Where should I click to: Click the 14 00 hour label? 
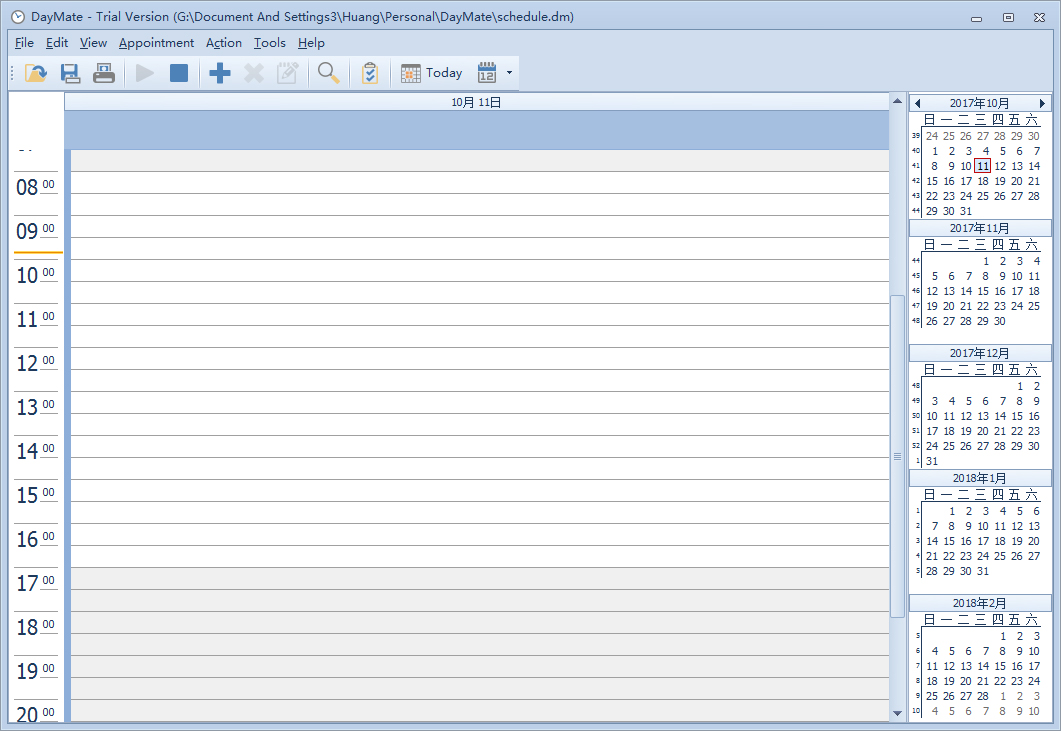pyautogui.click(x=36, y=451)
